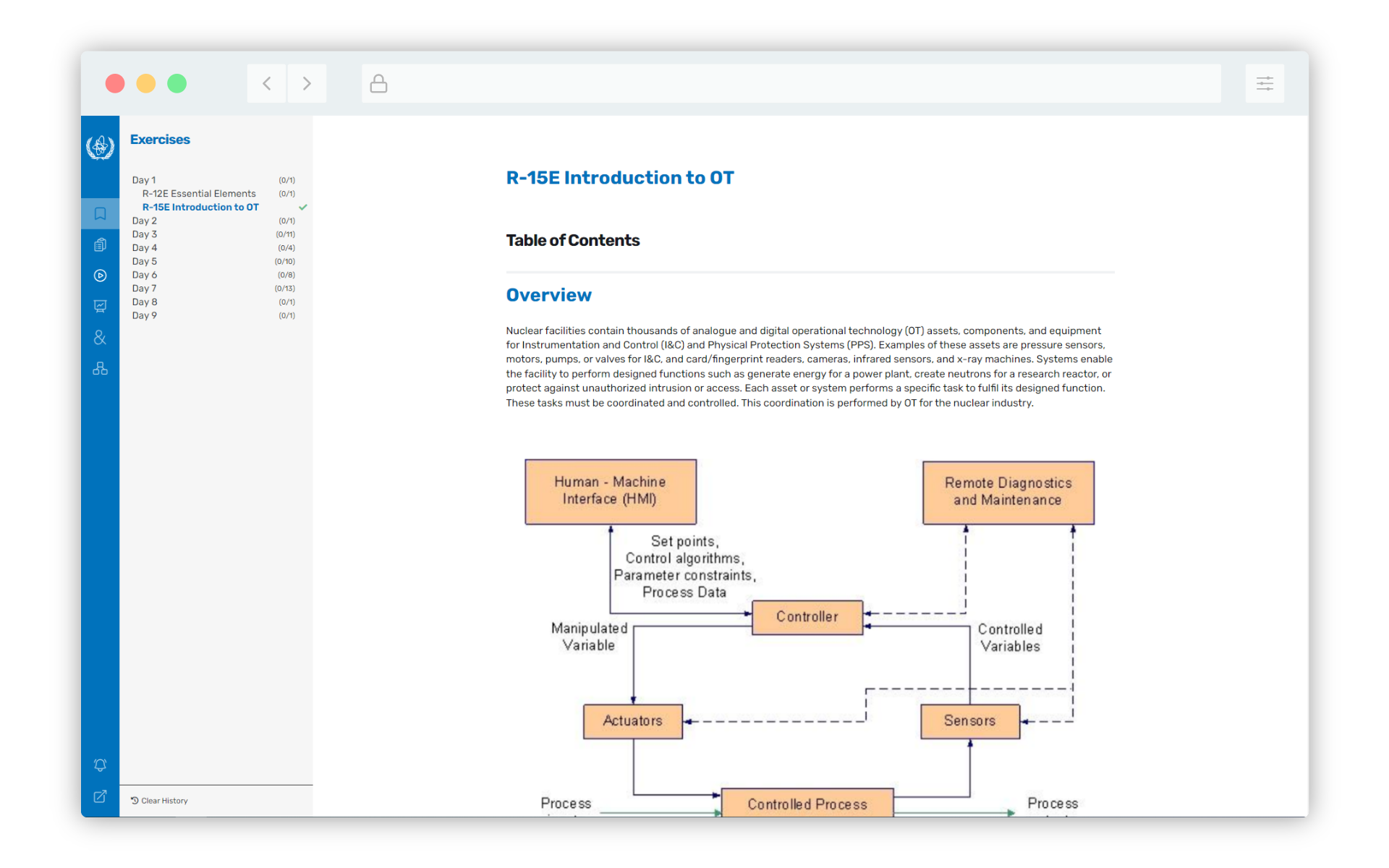Click the play circle videos icon
This screenshot has height=868, width=1389.
[100, 276]
